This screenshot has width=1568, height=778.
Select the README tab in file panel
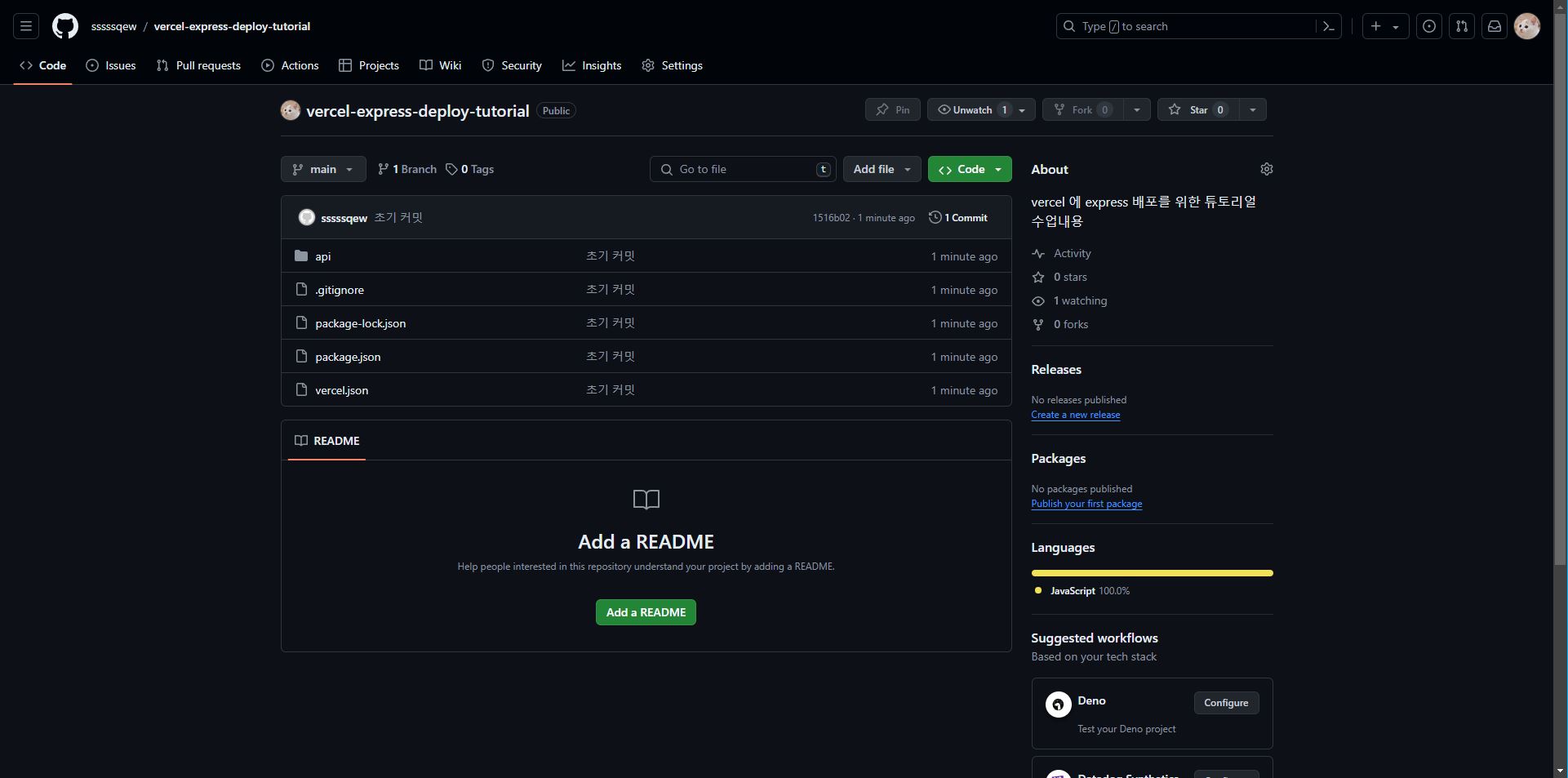point(326,441)
